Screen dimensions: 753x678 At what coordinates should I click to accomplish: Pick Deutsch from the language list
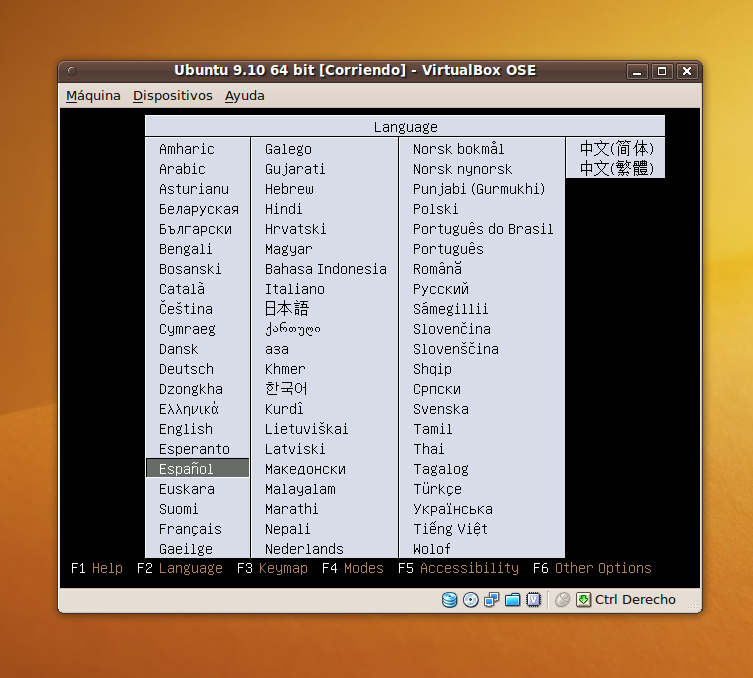tap(186, 369)
